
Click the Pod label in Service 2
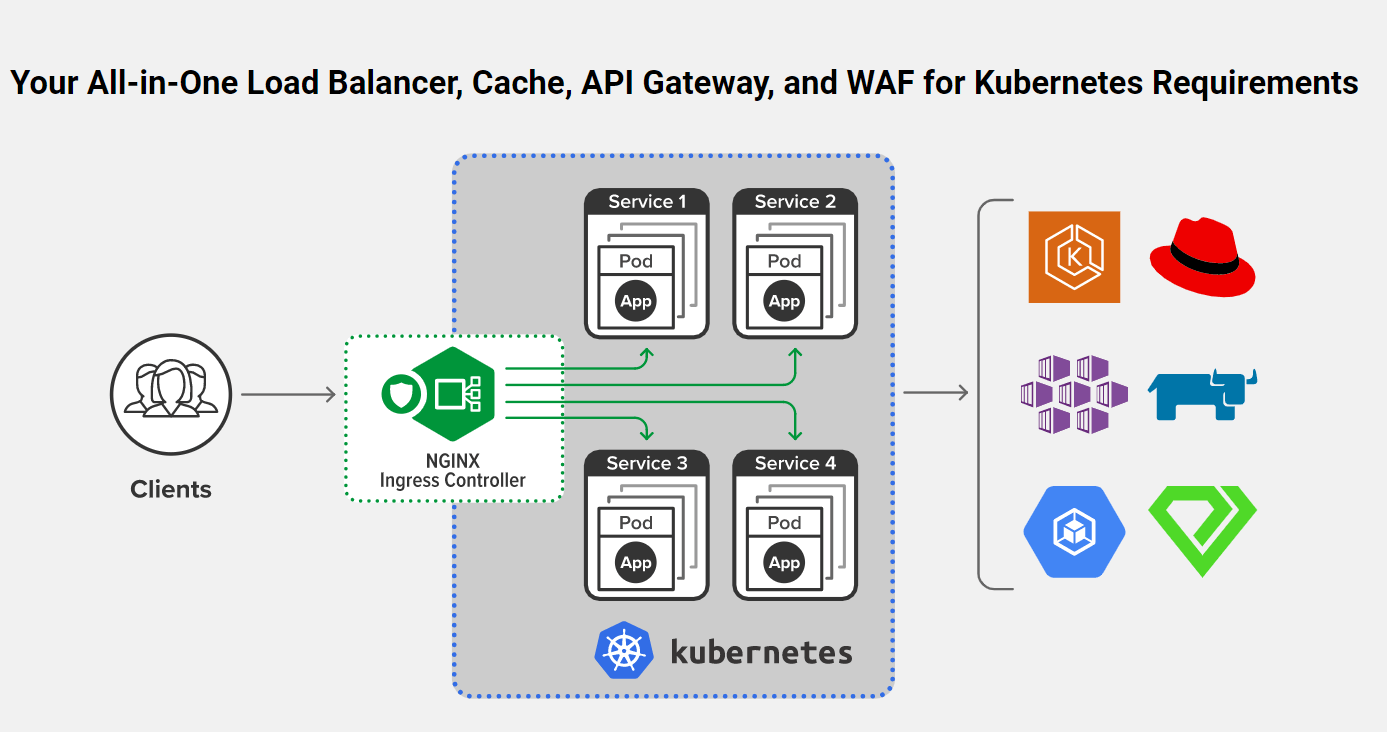pyautogui.click(x=784, y=261)
